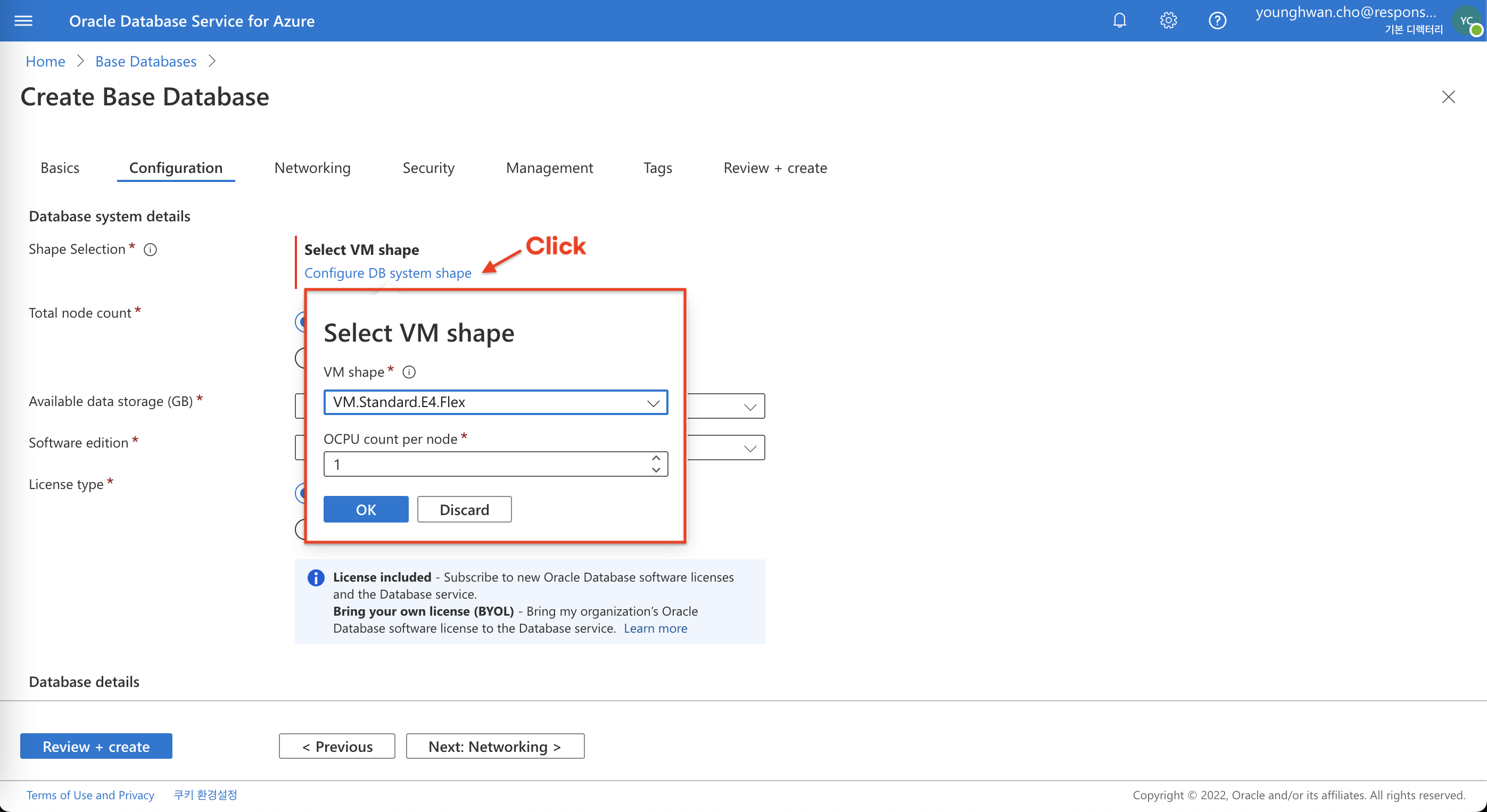The width and height of the screenshot is (1487, 812).
Task: Switch to the Tags tab
Action: pyautogui.click(x=657, y=168)
